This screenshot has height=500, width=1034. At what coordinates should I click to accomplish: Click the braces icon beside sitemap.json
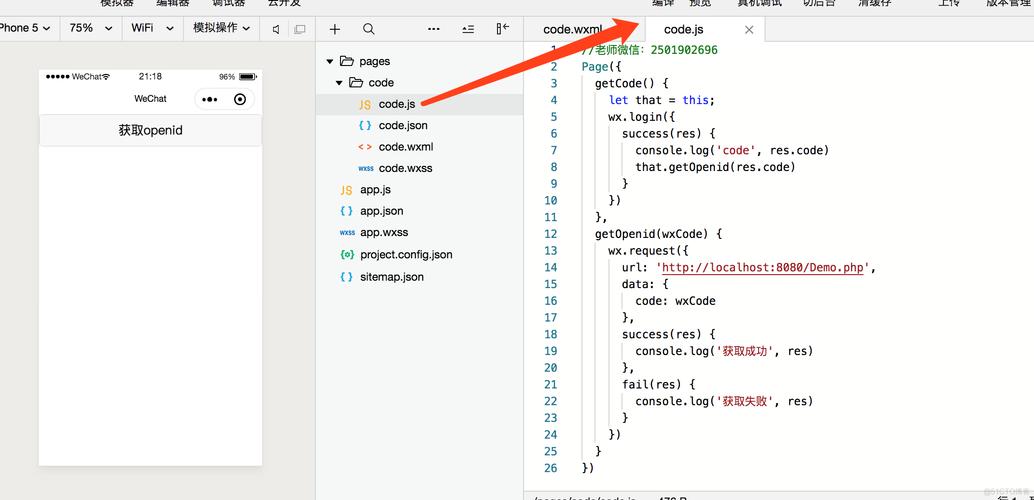pyautogui.click(x=346, y=277)
